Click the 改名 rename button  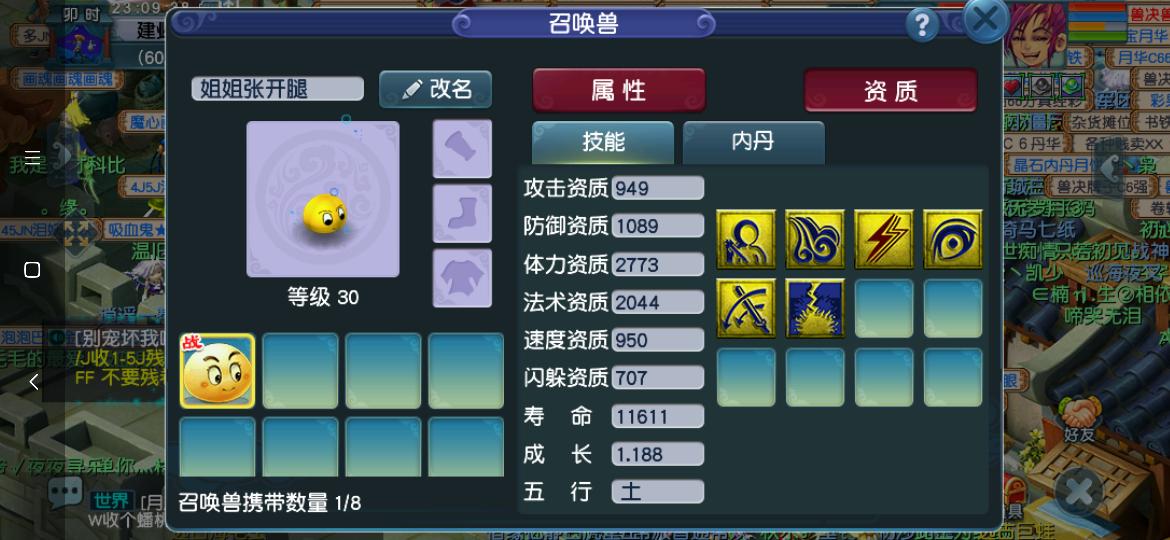click(436, 90)
